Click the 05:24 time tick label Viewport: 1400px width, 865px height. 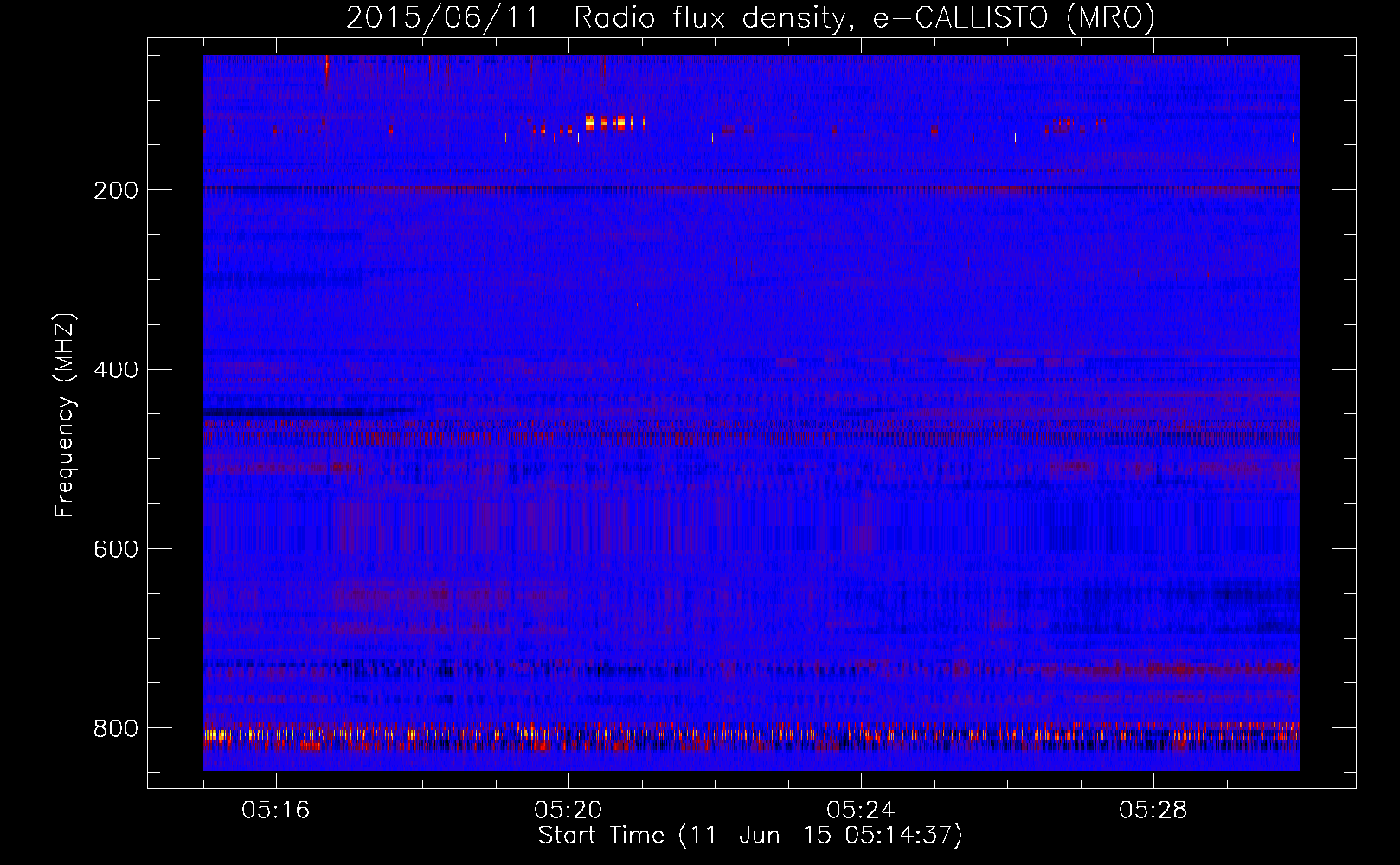[x=861, y=811]
